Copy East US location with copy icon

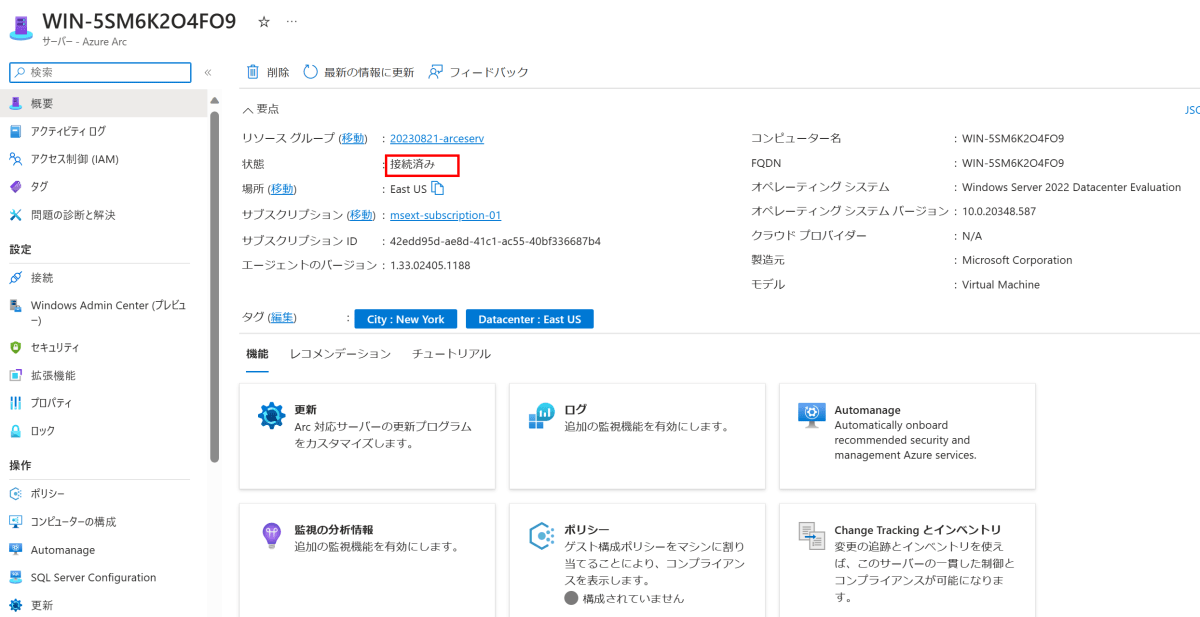point(437,188)
